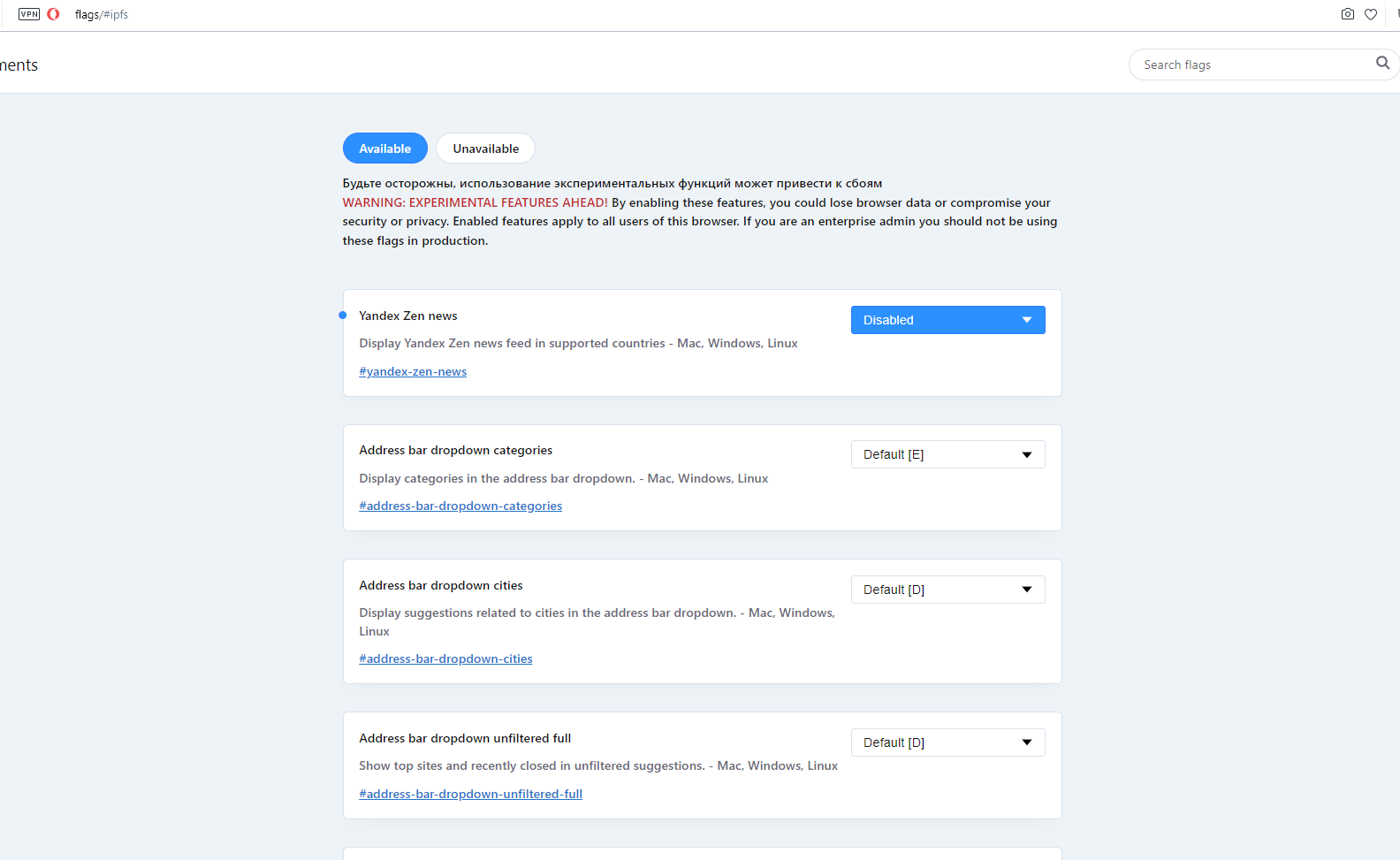
Task: Open Address bar dropdown cities selector
Action: point(947,590)
